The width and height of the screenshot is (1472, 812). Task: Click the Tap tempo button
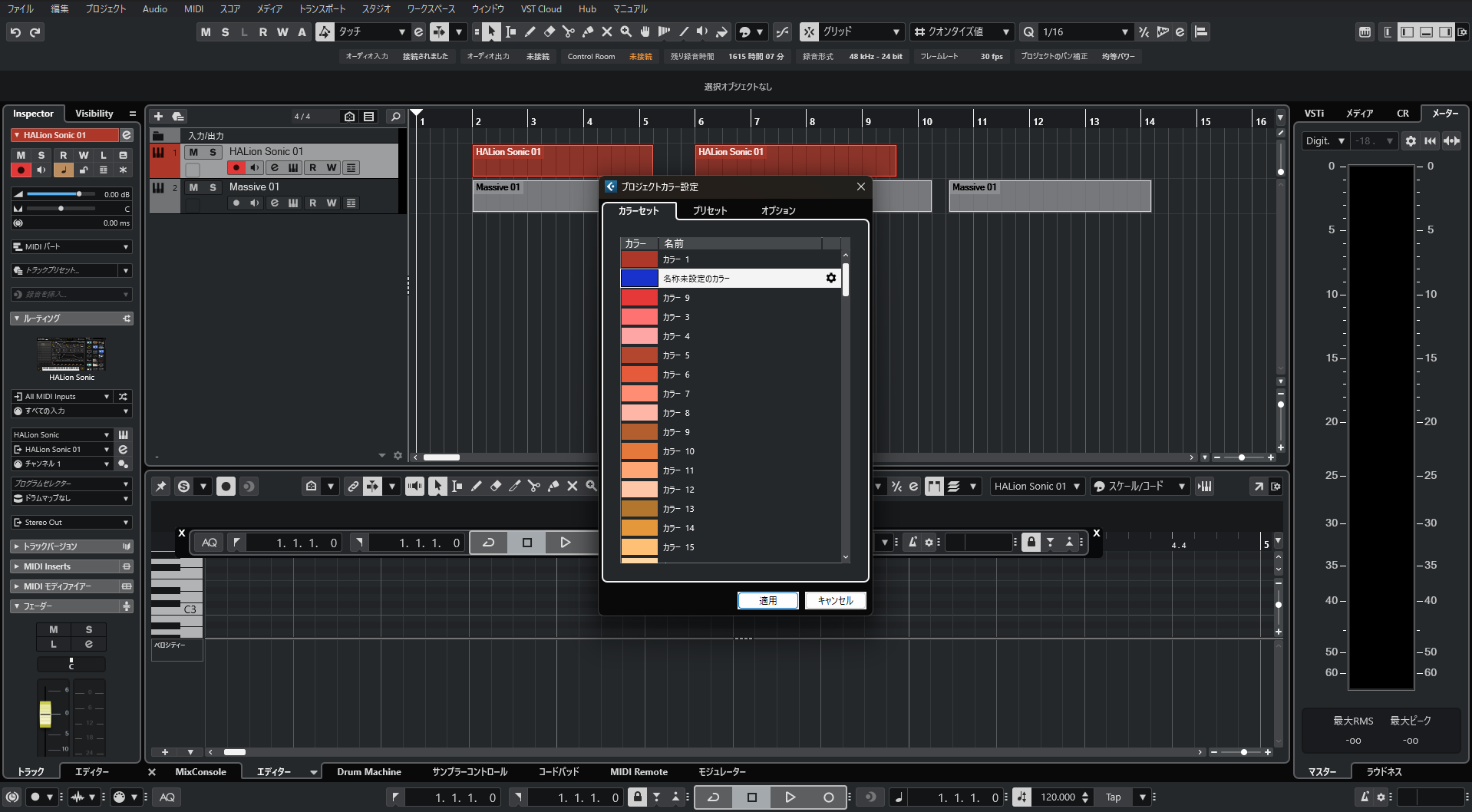pyautogui.click(x=1114, y=797)
